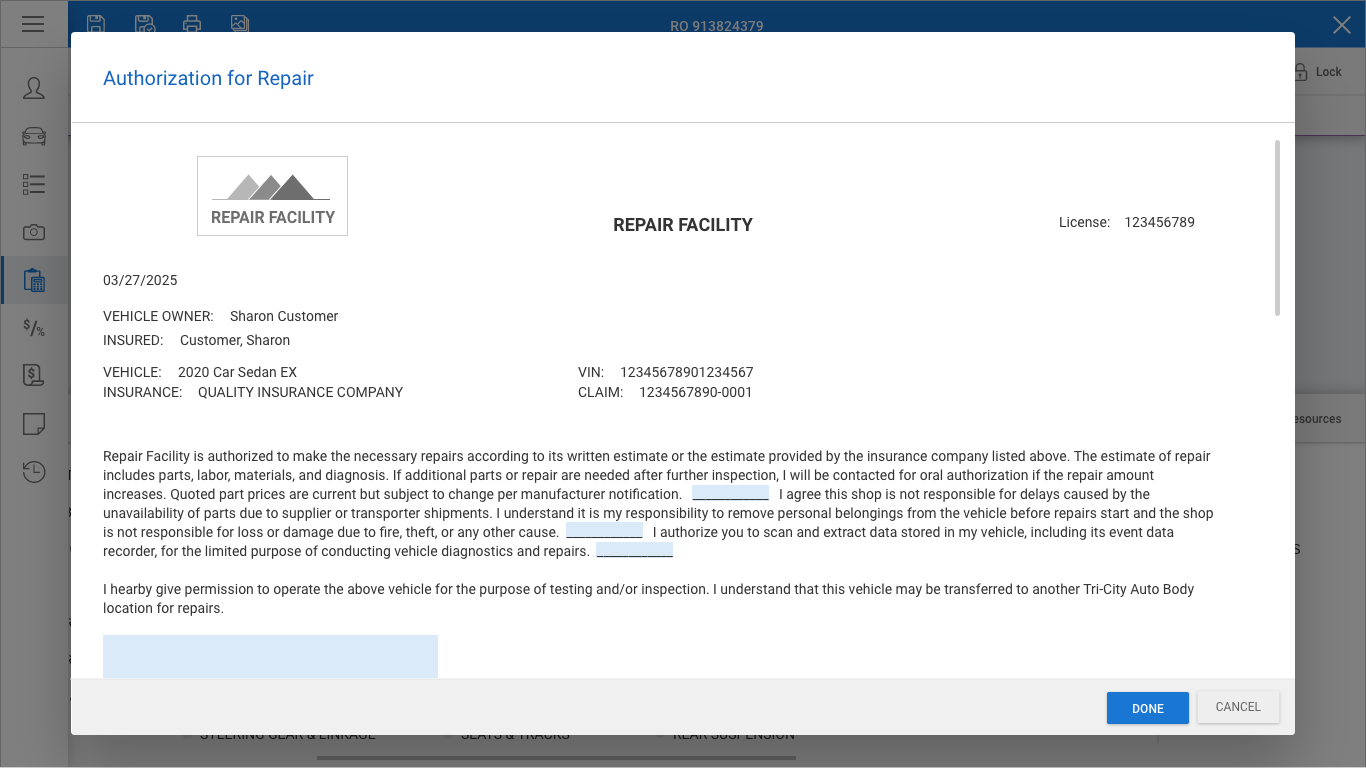
Task: Open the history clock sidebar icon
Action: click(x=34, y=472)
